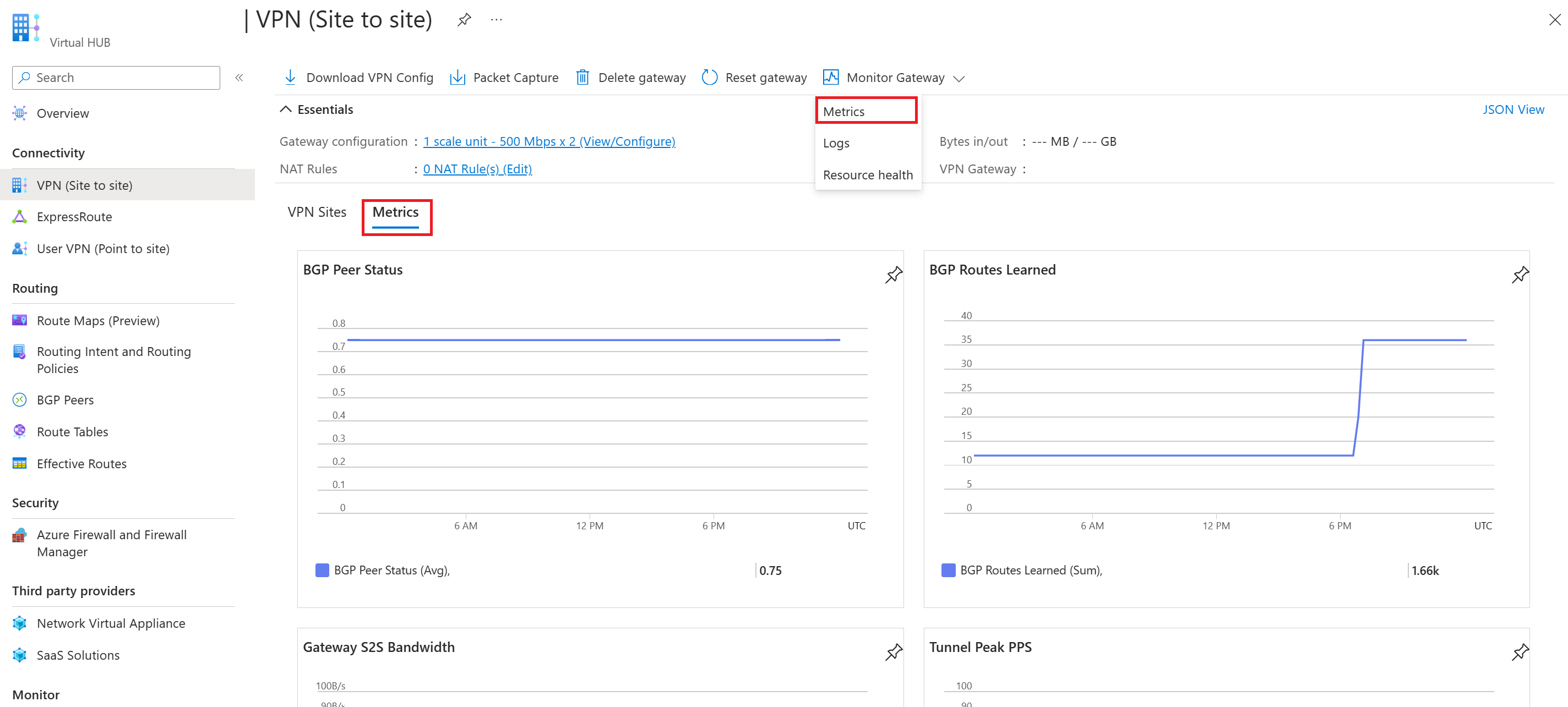The width and height of the screenshot is (1568, 707).
Task: Click the BGP Routes Learned chart title
Action: coord(992,270)
